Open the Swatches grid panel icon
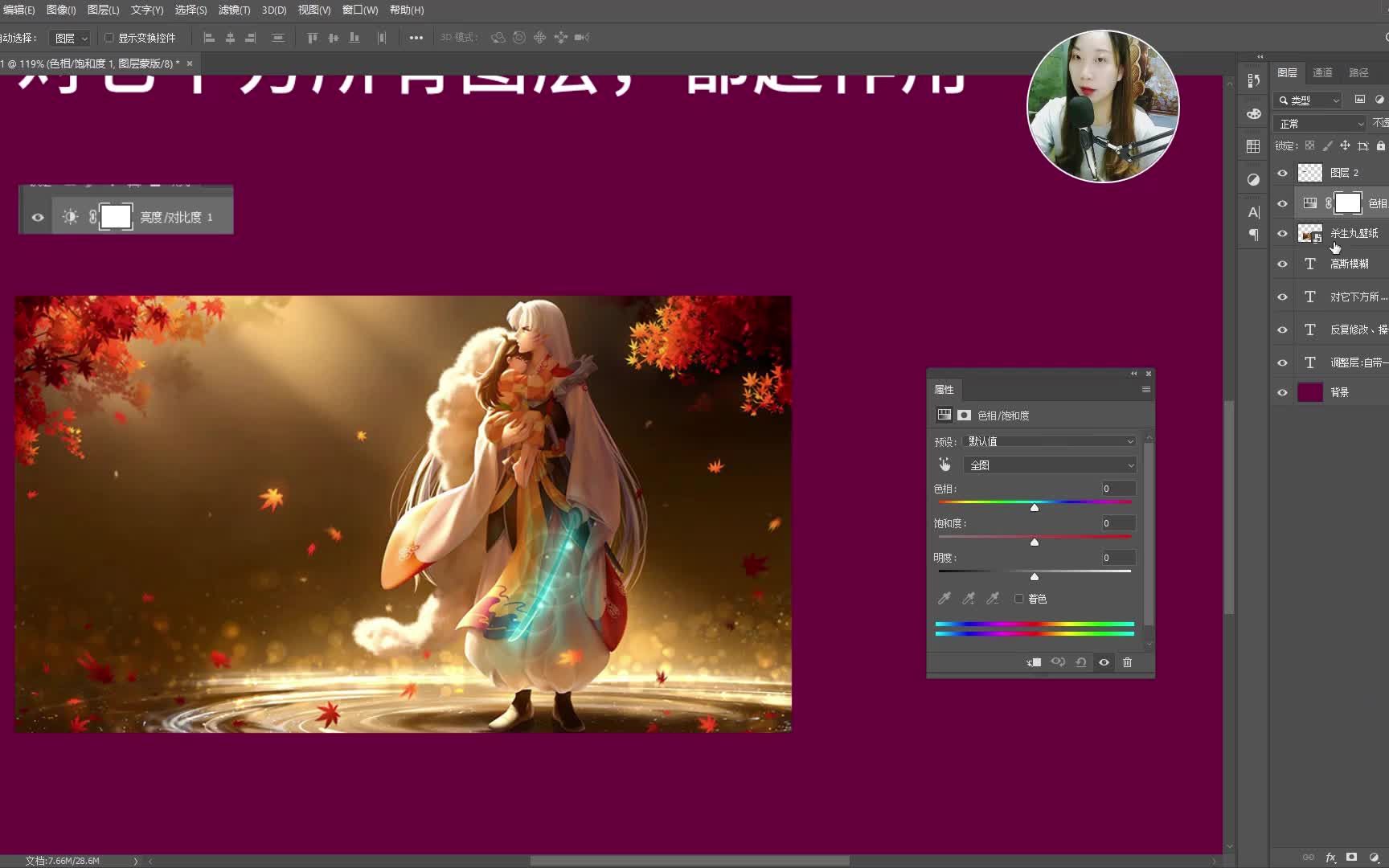The height and width of the screenshot is (868, 1389). (x=1253, y=146)
